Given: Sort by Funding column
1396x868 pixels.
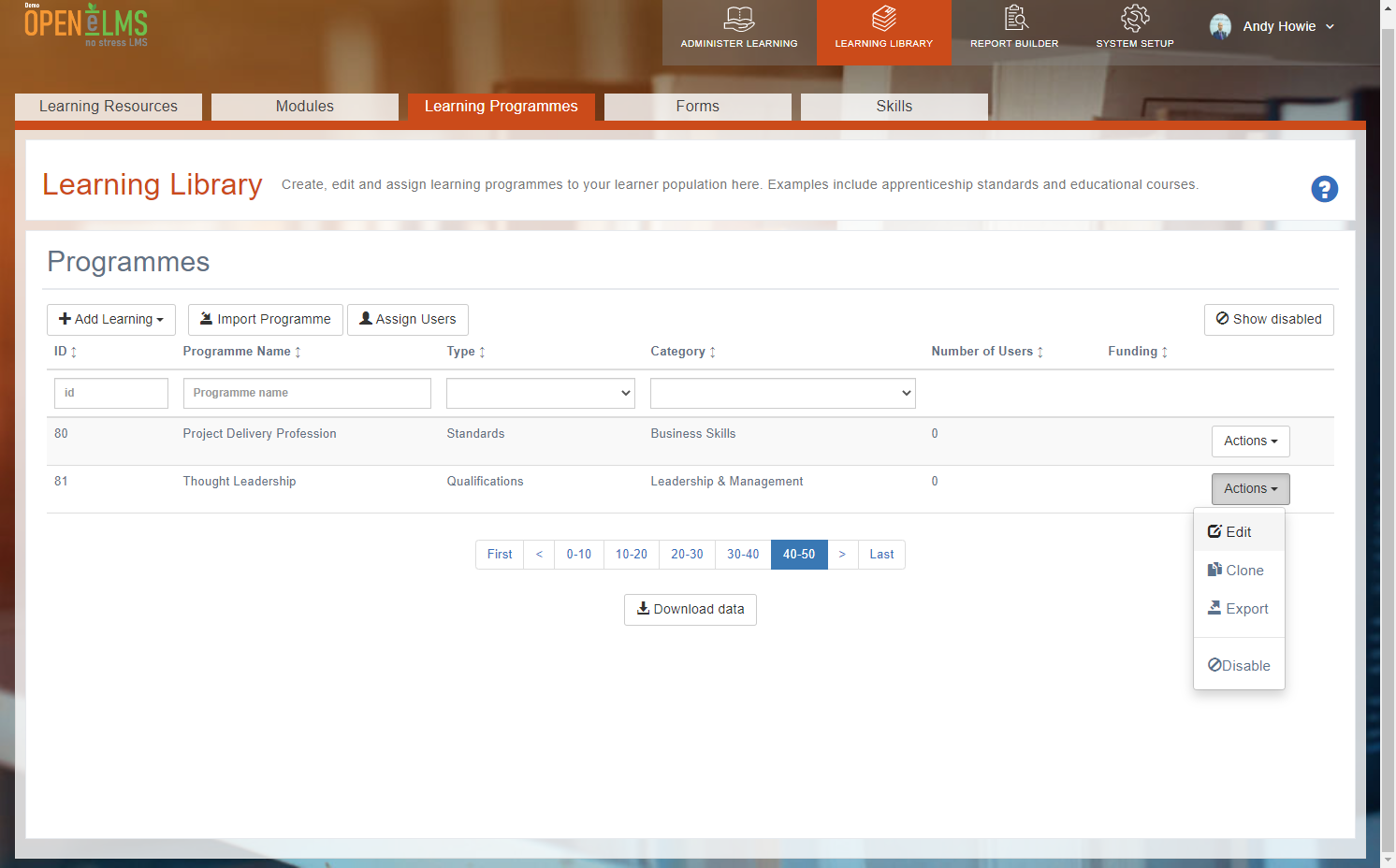Looking at the screenshot, I should [x=1138, y=352].
